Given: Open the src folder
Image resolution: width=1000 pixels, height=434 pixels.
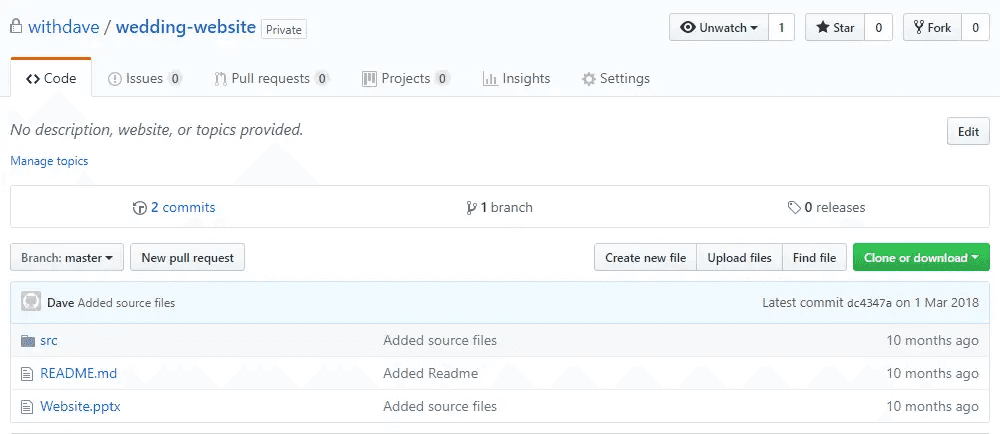Looking at the screenshot, I should (x=48, y=341).
